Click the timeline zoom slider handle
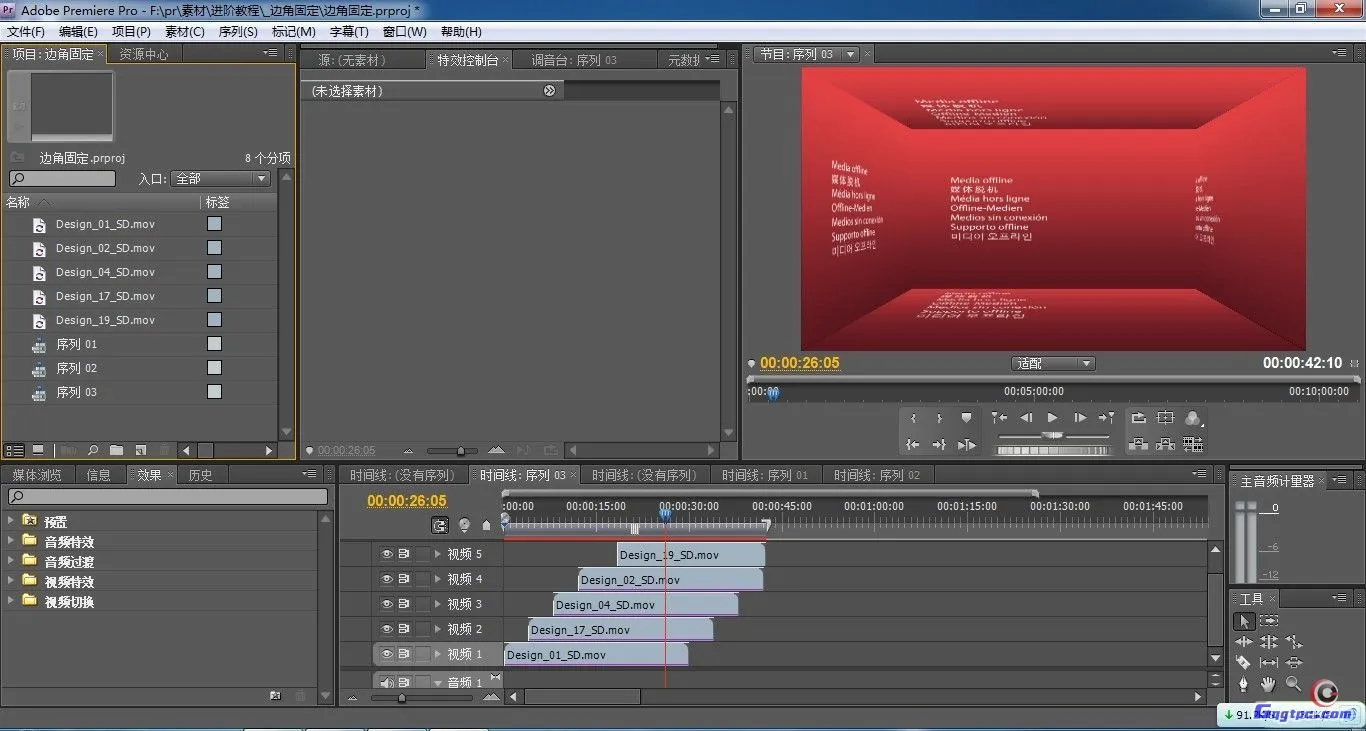 pos(402,698)
